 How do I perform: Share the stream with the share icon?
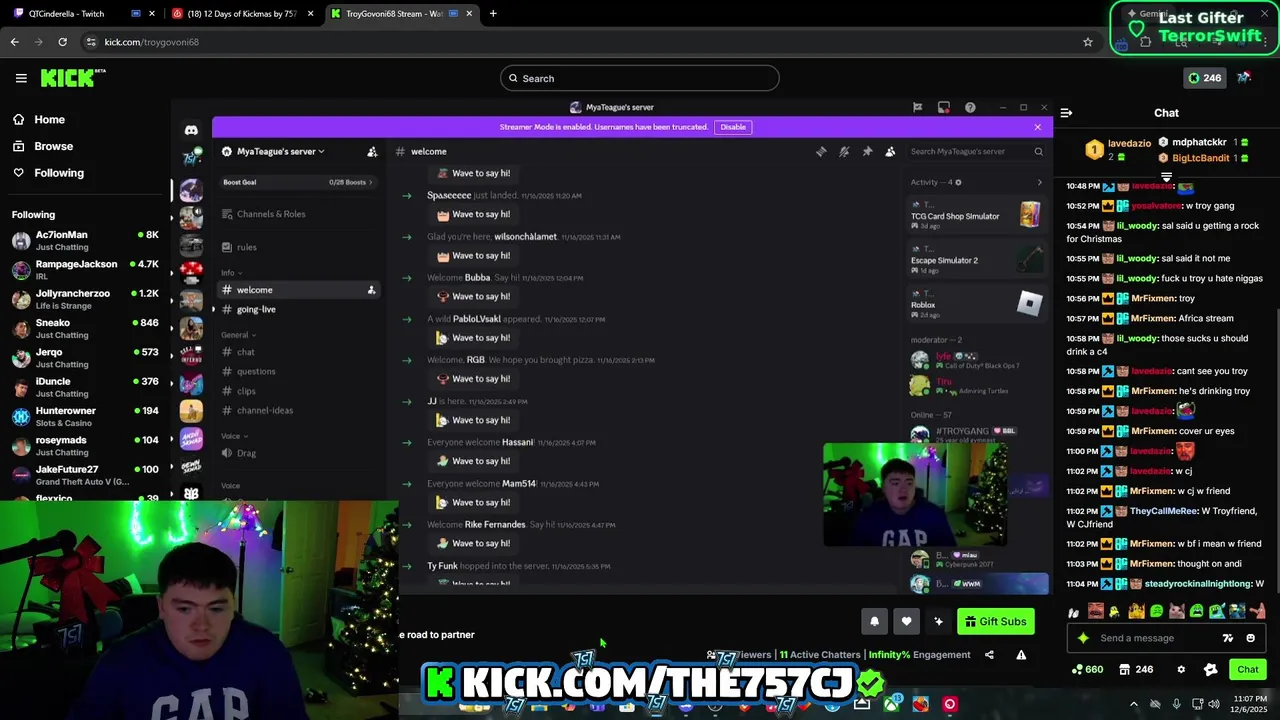[989, 655]
